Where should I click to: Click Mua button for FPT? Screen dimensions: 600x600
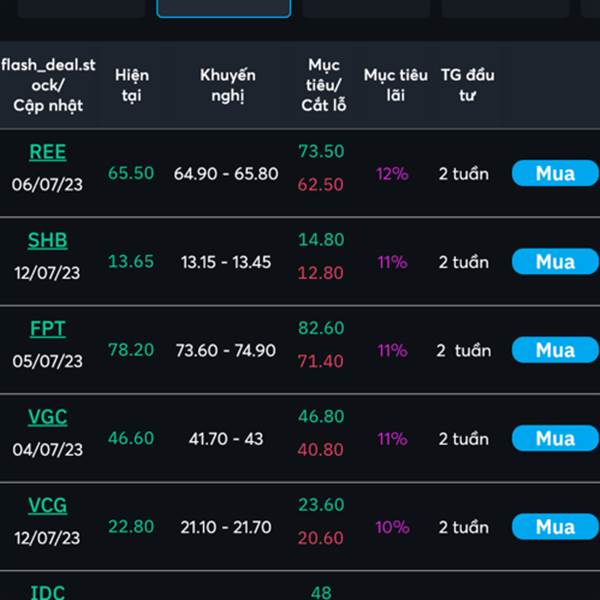click(555, 350)
